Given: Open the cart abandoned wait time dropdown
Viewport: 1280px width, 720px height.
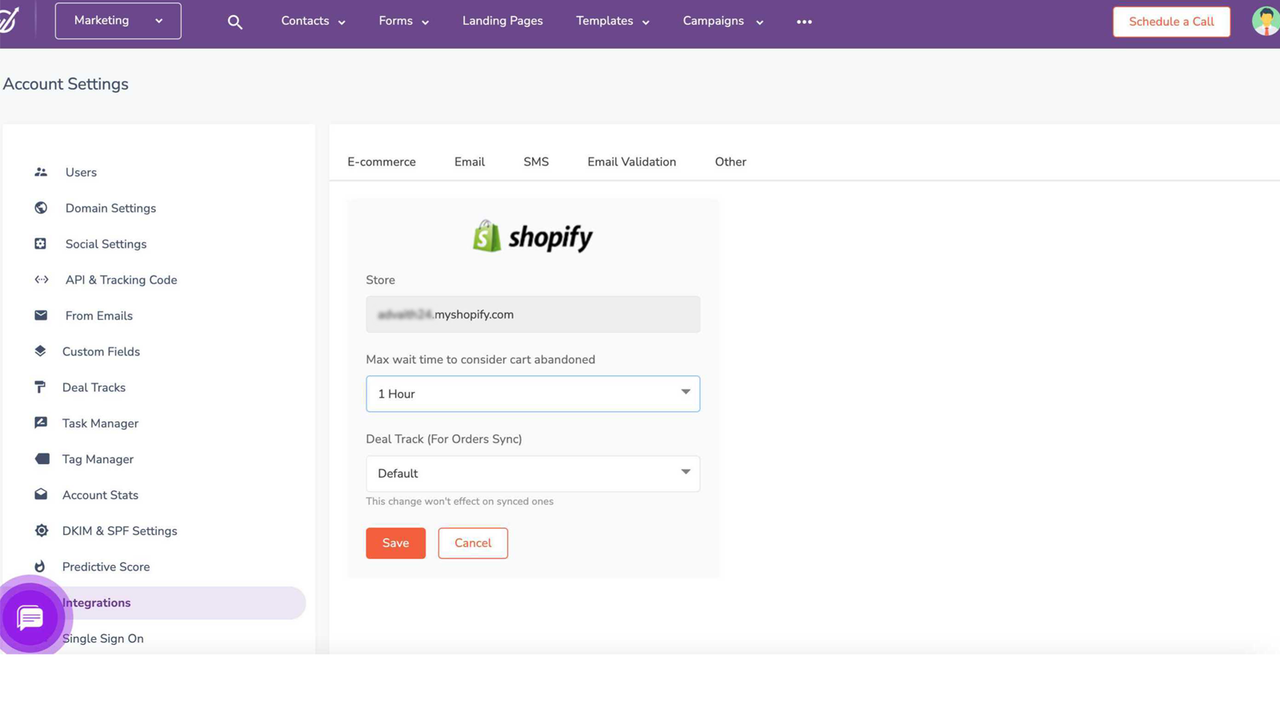Looking at the screenshot, I should pyautogui.click(x=533, y=394).
